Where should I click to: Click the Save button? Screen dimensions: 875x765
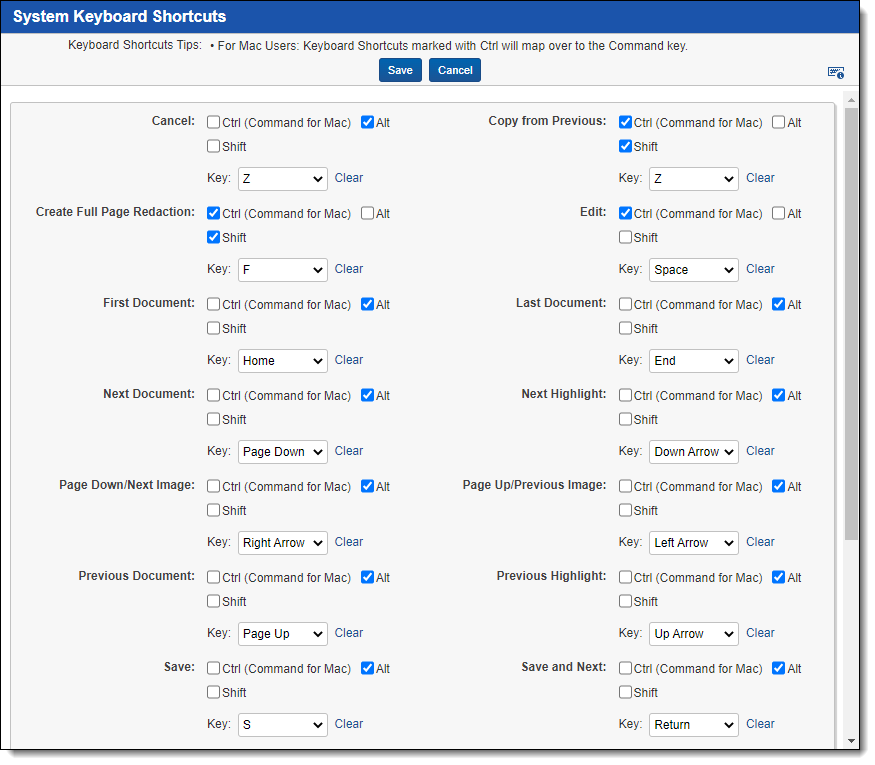coord(400,70)
